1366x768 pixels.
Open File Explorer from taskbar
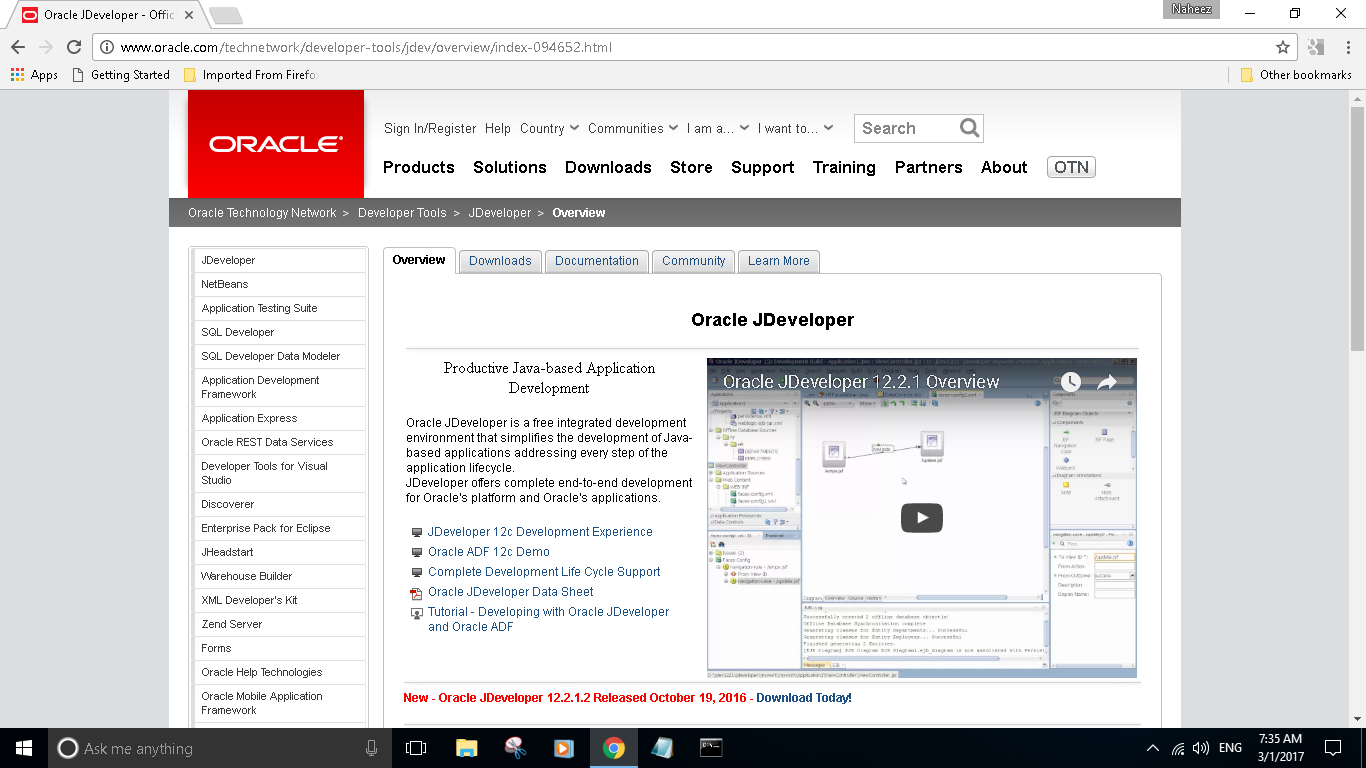click(466, 748)
